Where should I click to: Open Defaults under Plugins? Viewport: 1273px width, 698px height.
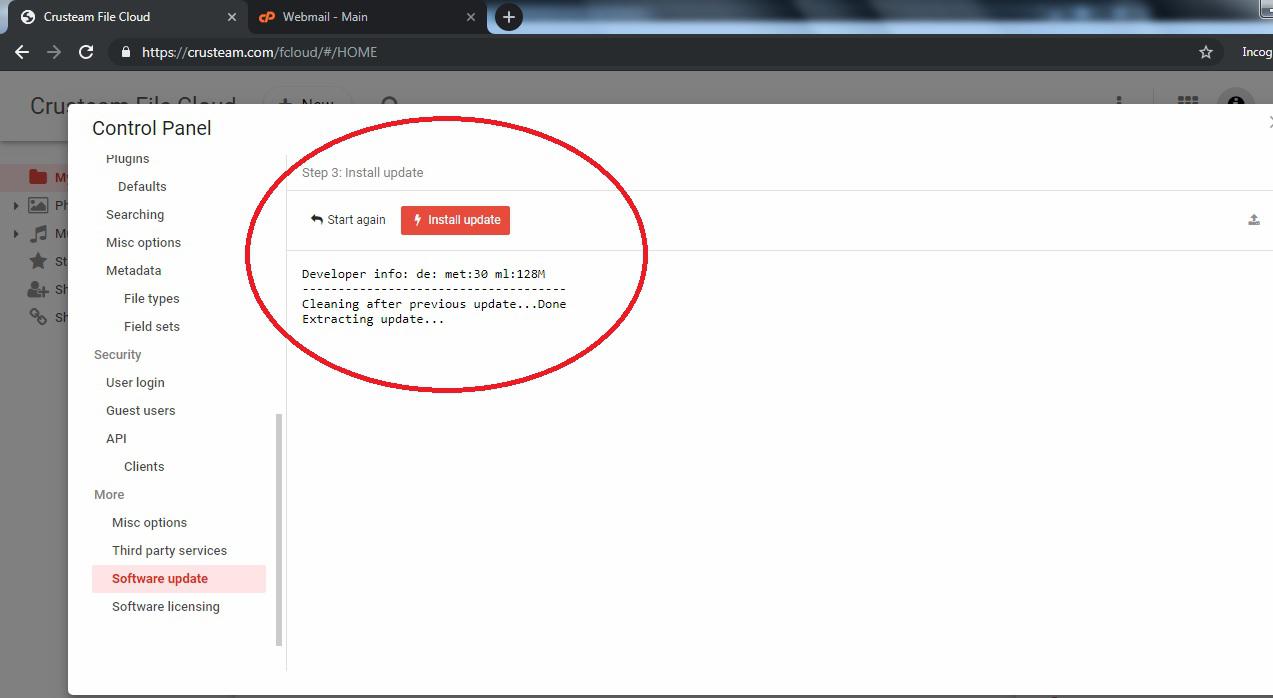142,186
